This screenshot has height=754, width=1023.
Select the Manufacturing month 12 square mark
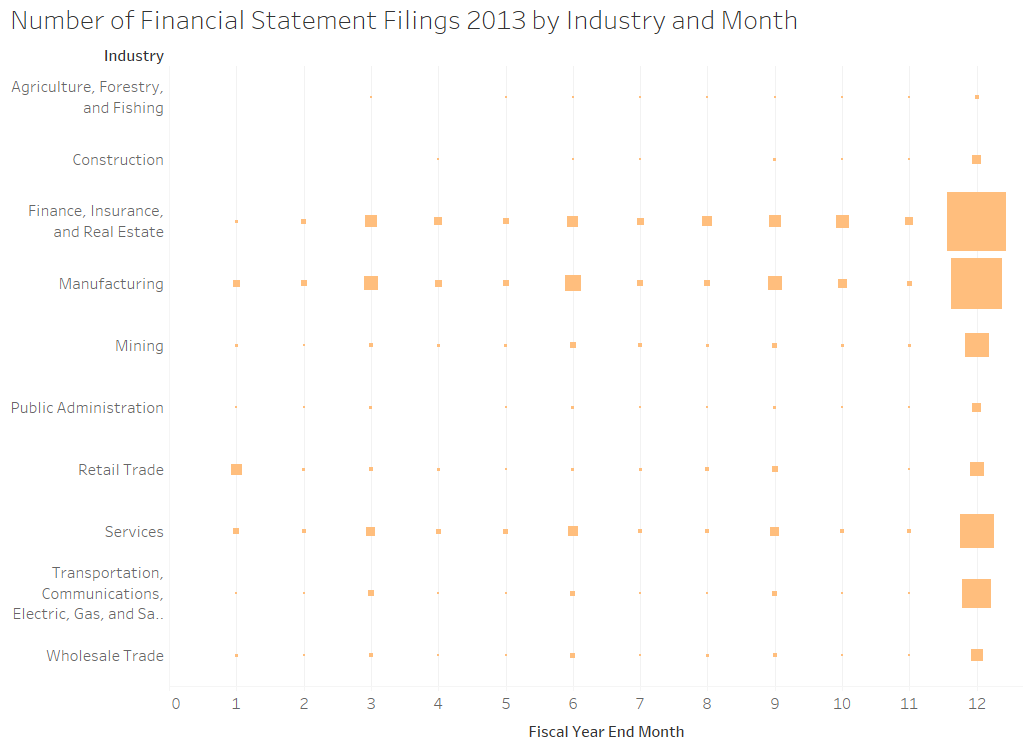coord(976,283)
